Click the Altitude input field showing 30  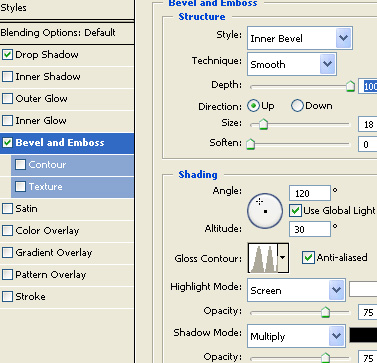(x=310, y=229)
